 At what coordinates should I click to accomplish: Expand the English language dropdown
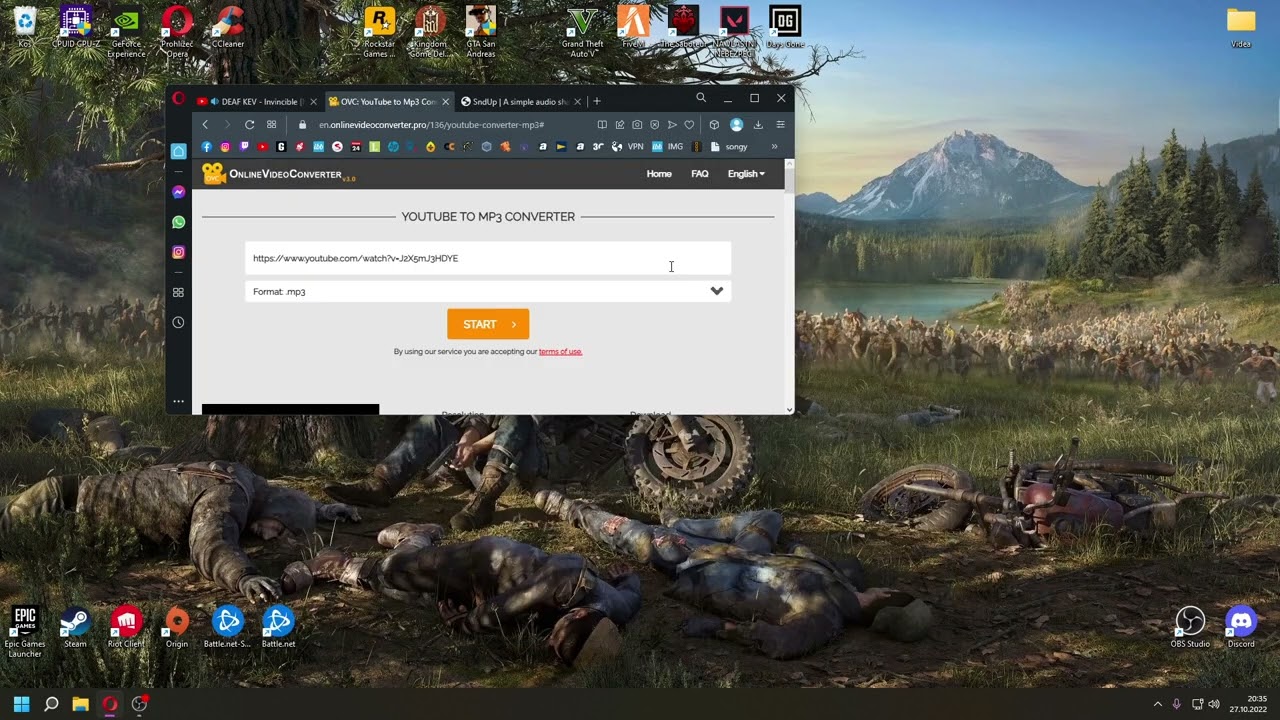click(746, 174)
